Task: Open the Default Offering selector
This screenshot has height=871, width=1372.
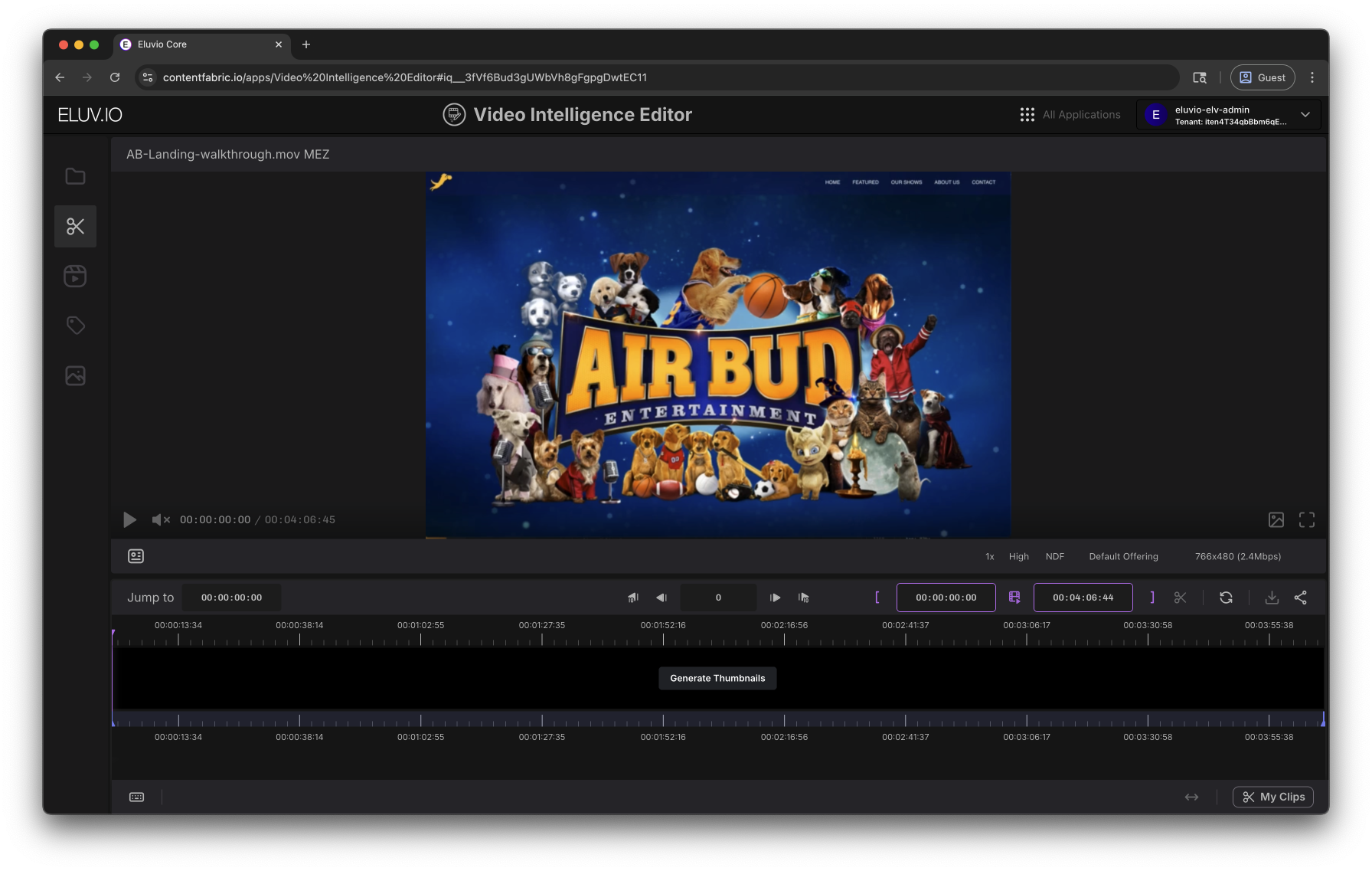Action: point(1123,557)
